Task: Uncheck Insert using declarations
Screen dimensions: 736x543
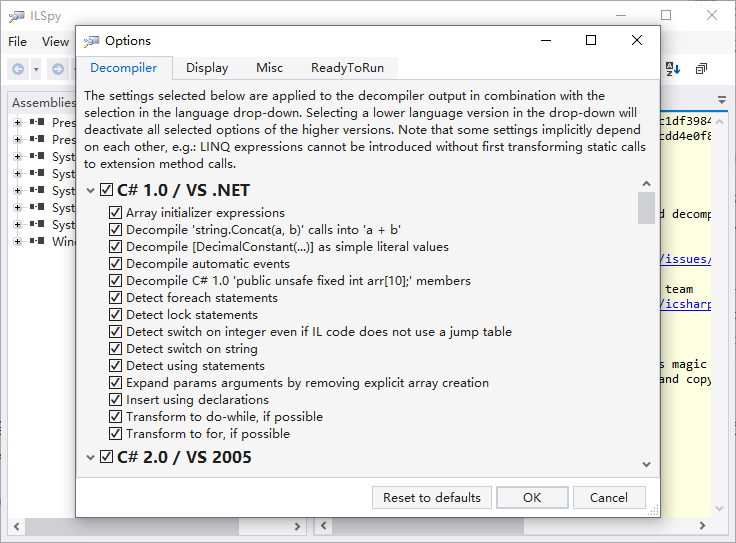Action: coord(115,399)
